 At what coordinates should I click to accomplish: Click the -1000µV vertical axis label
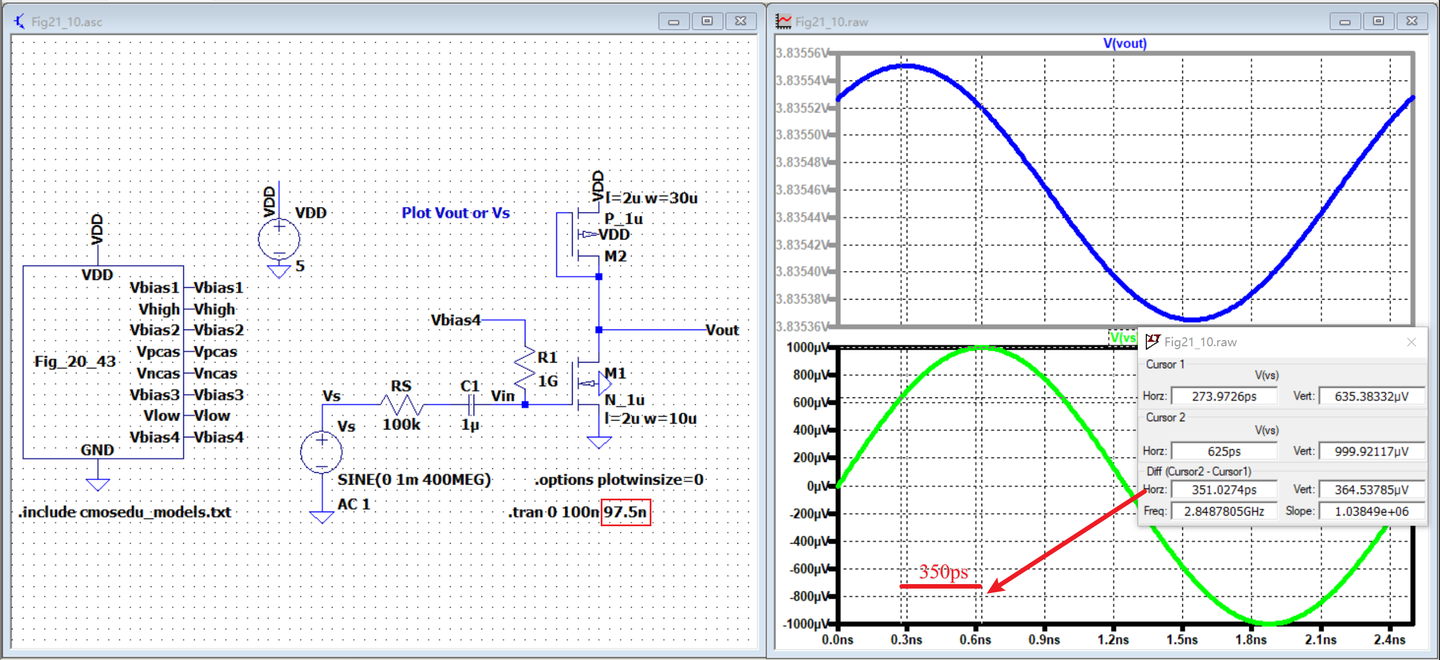point(808,624)
